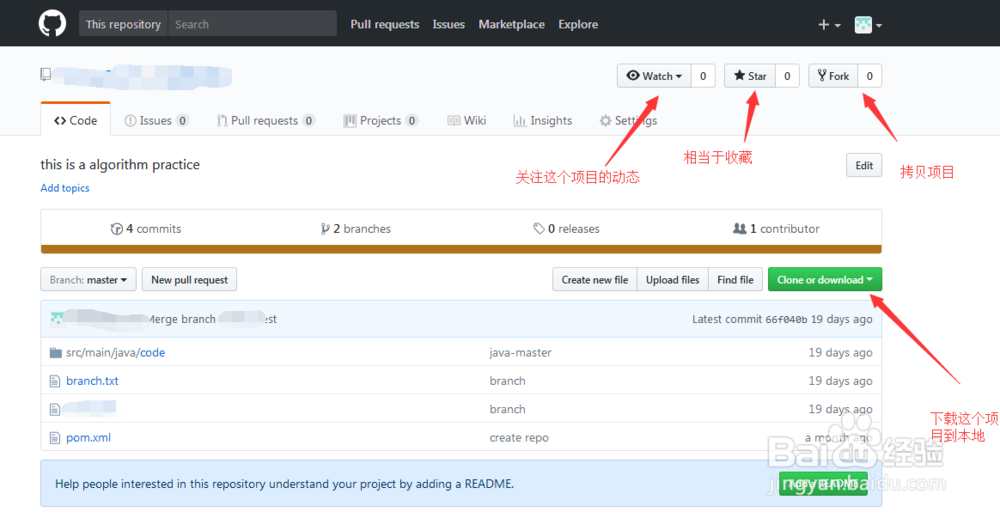Click the Projects tab counter badge
The width and height of the screenshot is (1000, 518).
(x=412, y=121)
